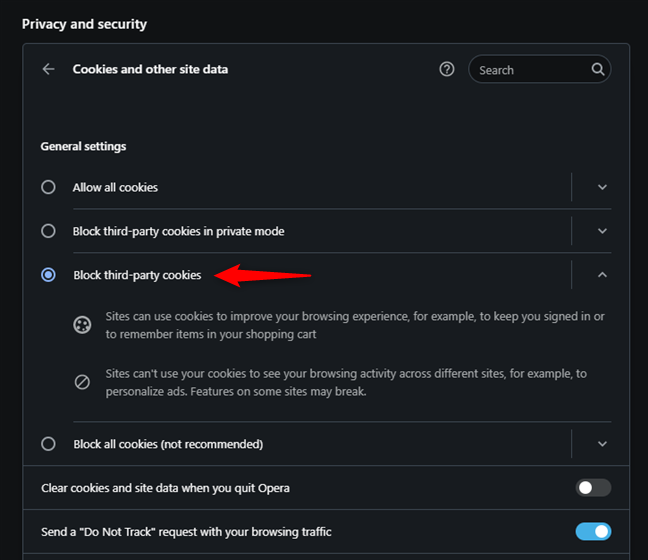Screen dimensions: 648x560
Task: Select the Block third-party cookies radio button
Action: 48,275
